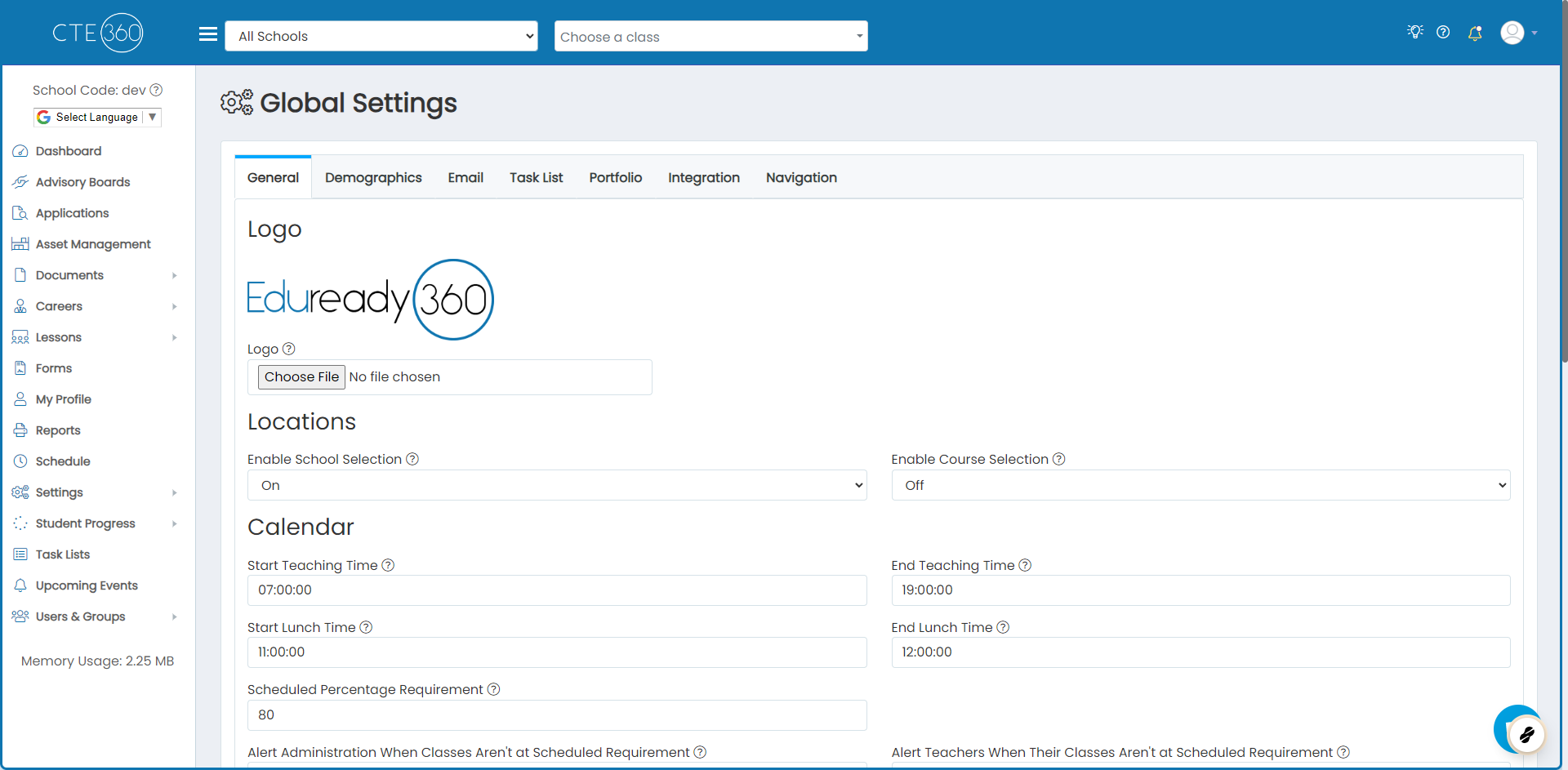Show help for Alert Administration setting
Image resolution: width=1568 pixels, height=770 pixels.
coord(700,752)
